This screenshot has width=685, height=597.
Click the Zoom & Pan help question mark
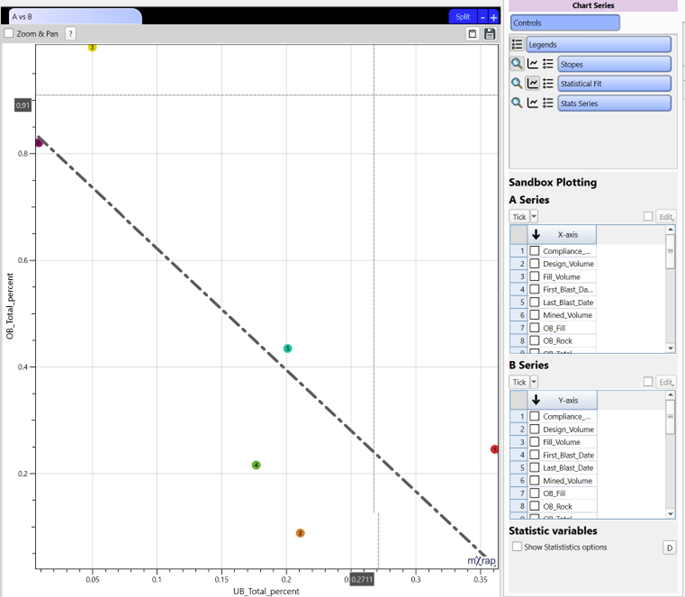pos(71,34)
